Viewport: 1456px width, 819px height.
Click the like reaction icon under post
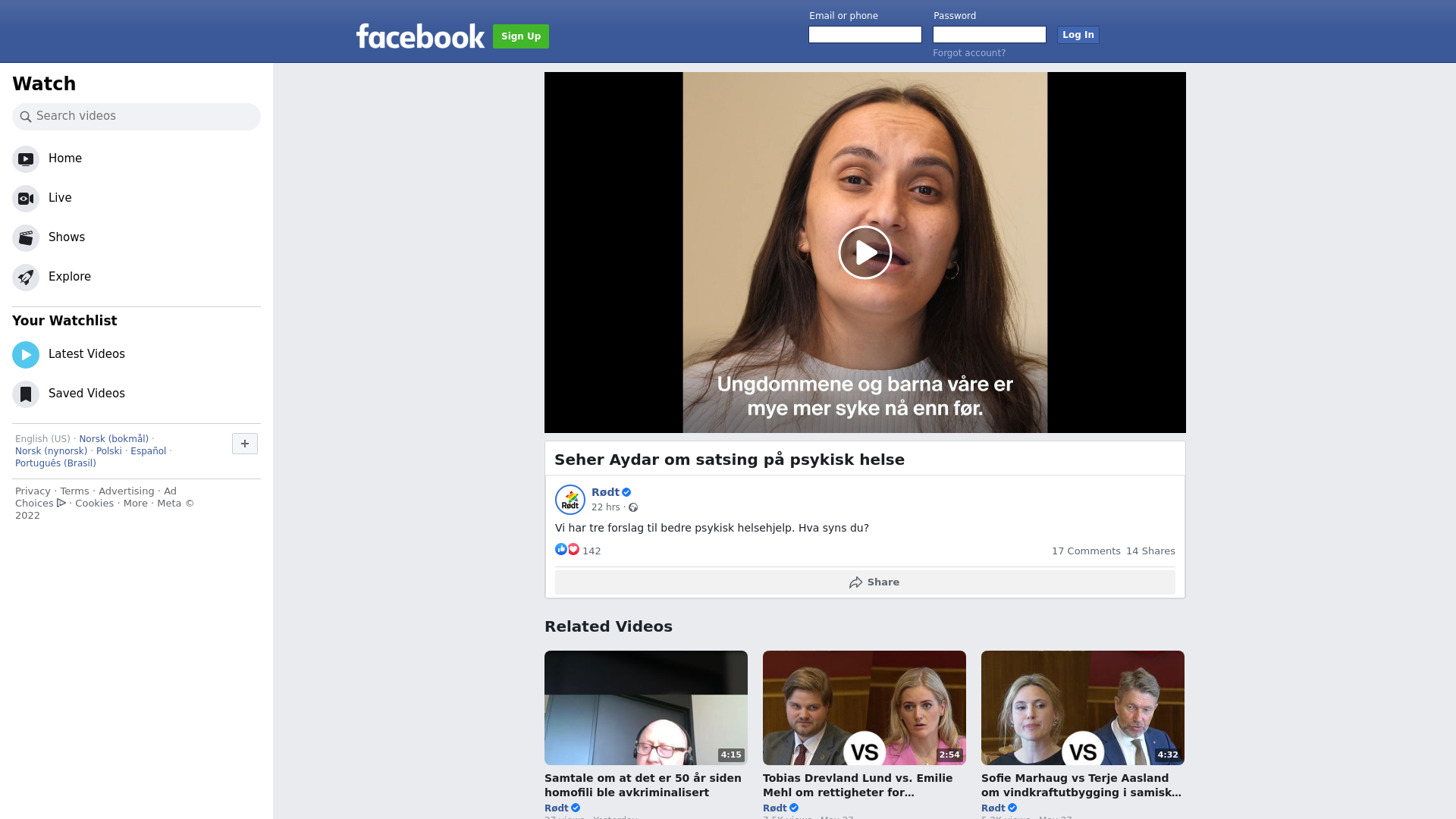561,550
